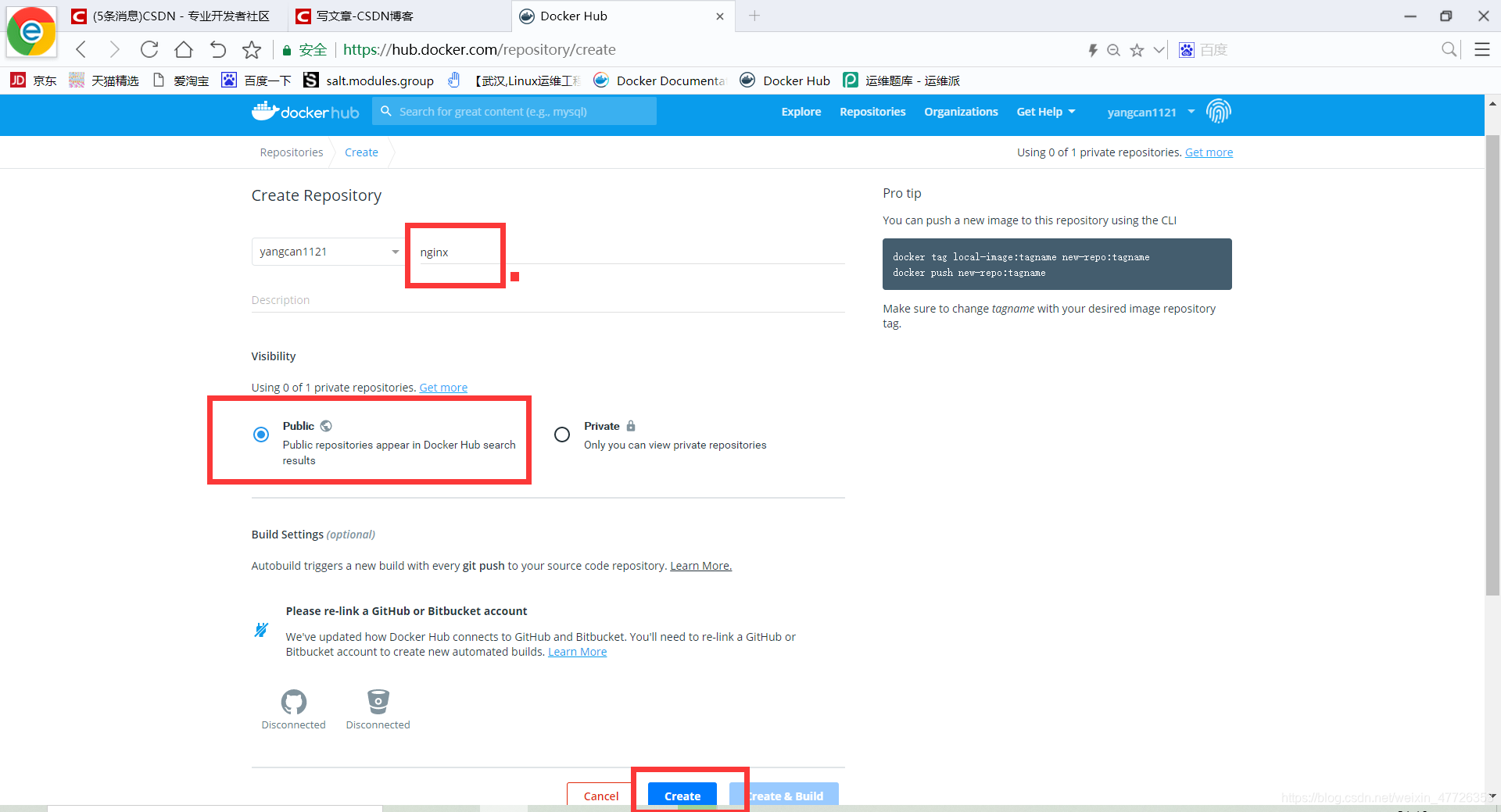1501x812 pixels.
Task: Expand the Get Help menu
Action: (1045, 112)
